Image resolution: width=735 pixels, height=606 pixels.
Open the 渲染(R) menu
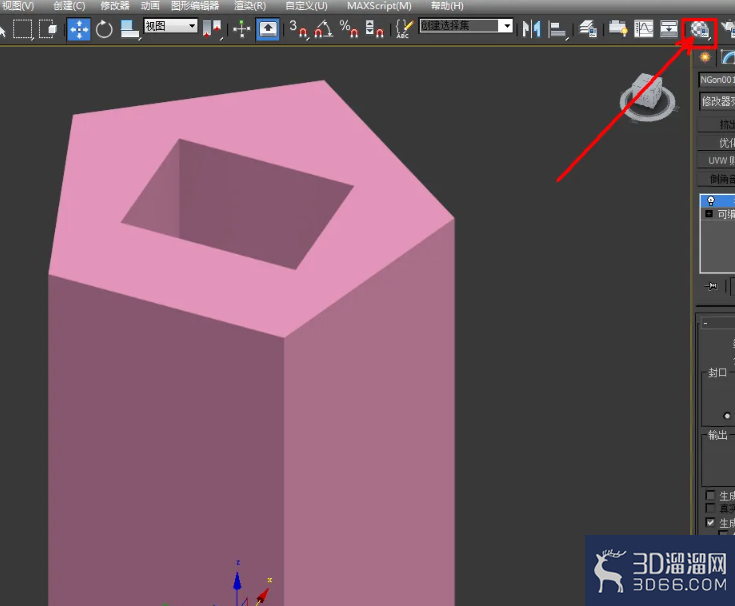click(x=250, y=6)
